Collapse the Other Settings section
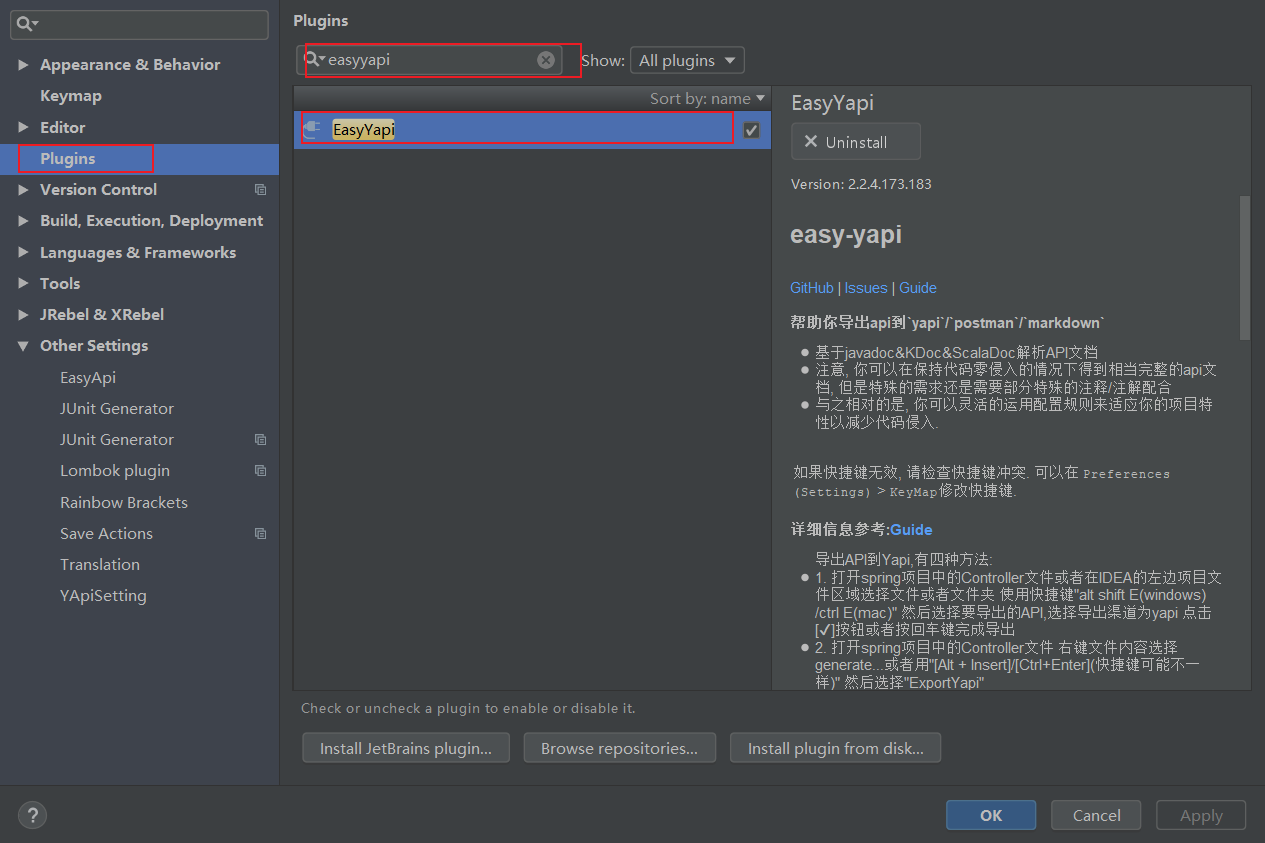The height and width of the screenshot is (843, 1265). click(22, 345)
